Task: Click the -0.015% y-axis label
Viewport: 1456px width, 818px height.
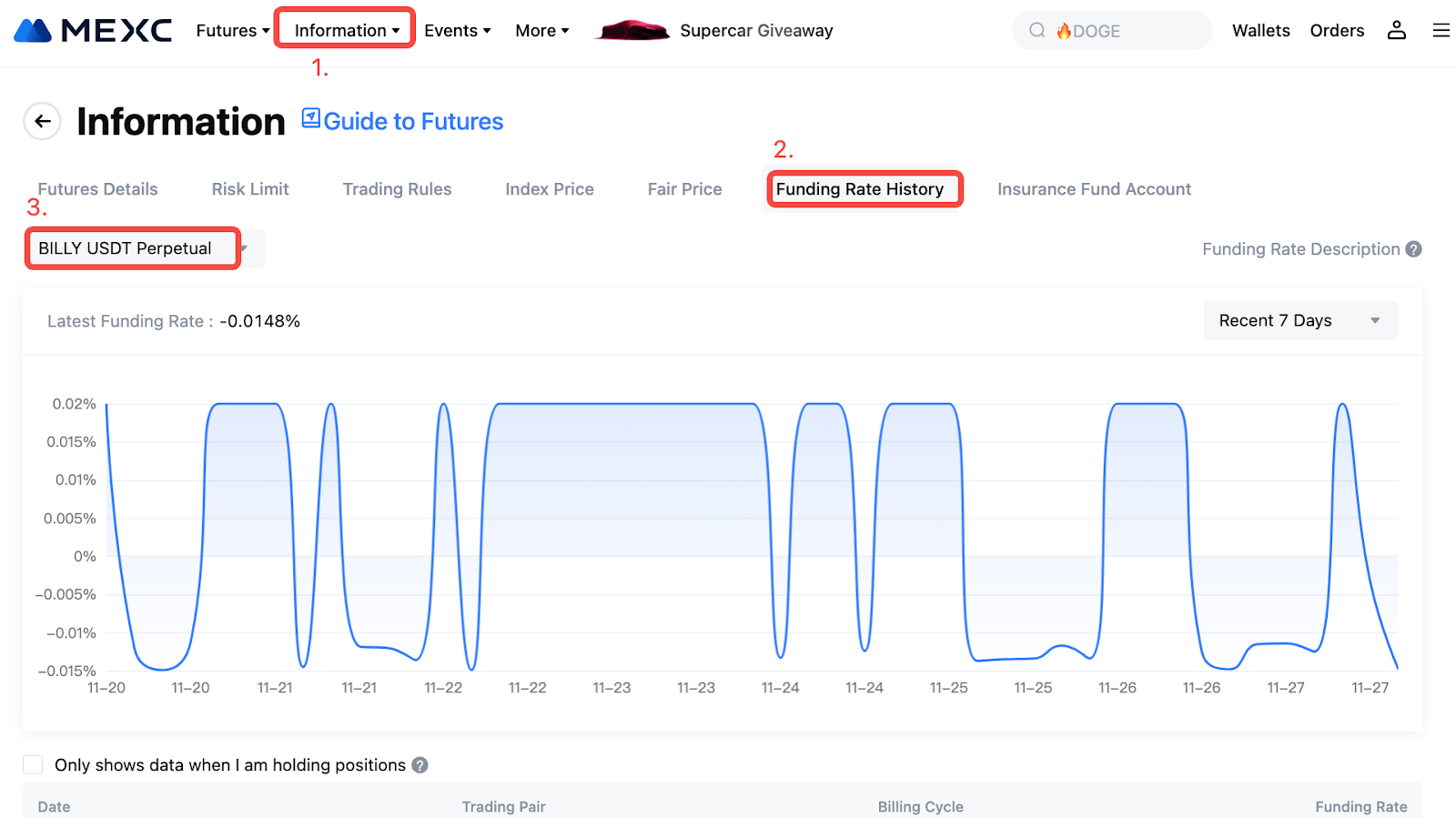Action: [66, 671]
